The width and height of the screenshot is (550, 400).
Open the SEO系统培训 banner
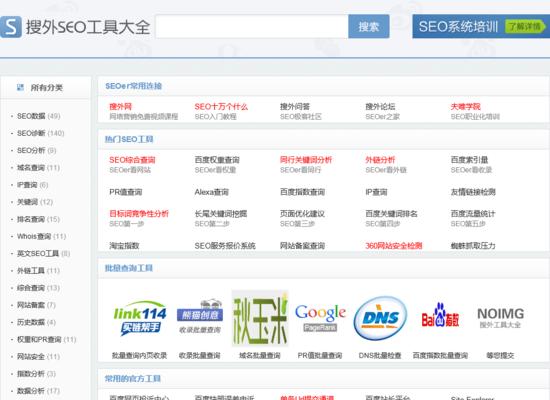click(481, 26)
